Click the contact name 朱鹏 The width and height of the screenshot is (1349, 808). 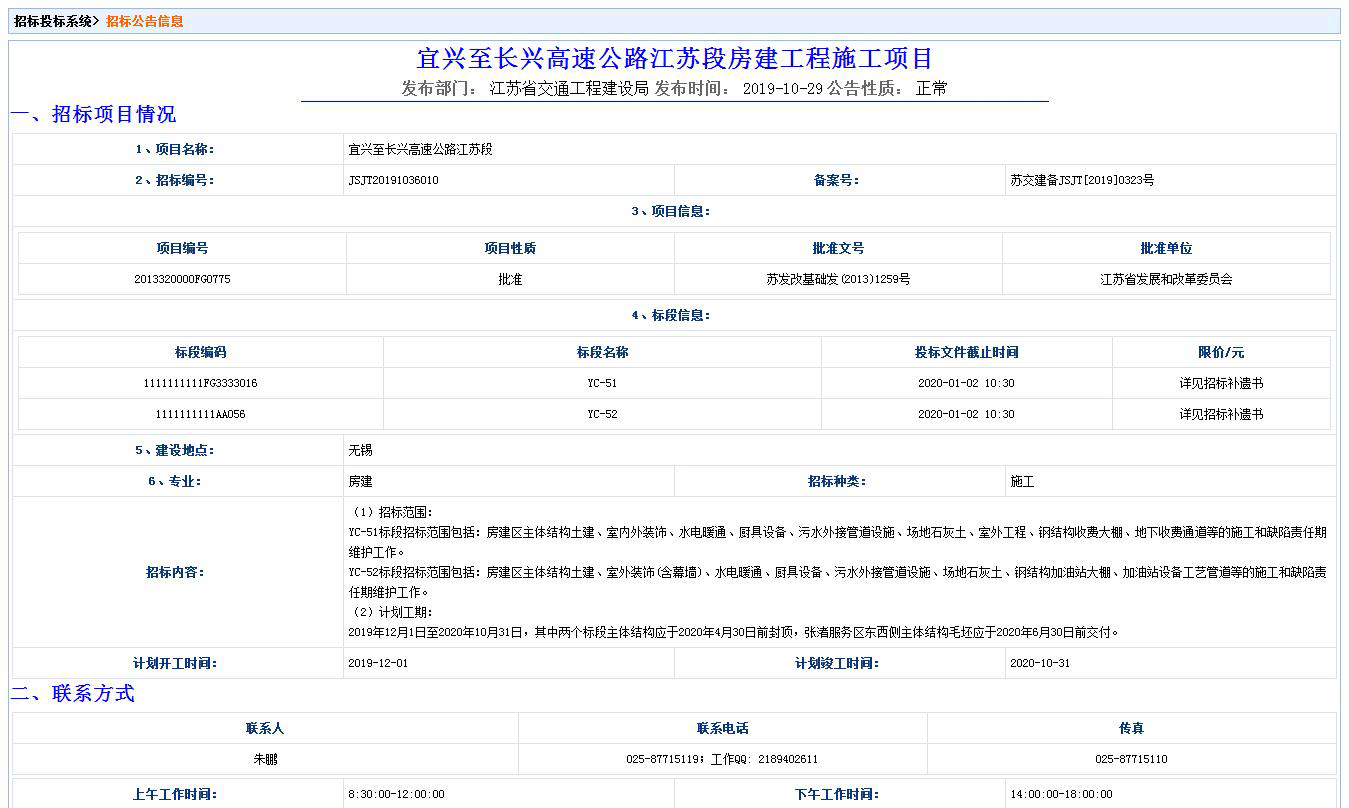(265, 759)
